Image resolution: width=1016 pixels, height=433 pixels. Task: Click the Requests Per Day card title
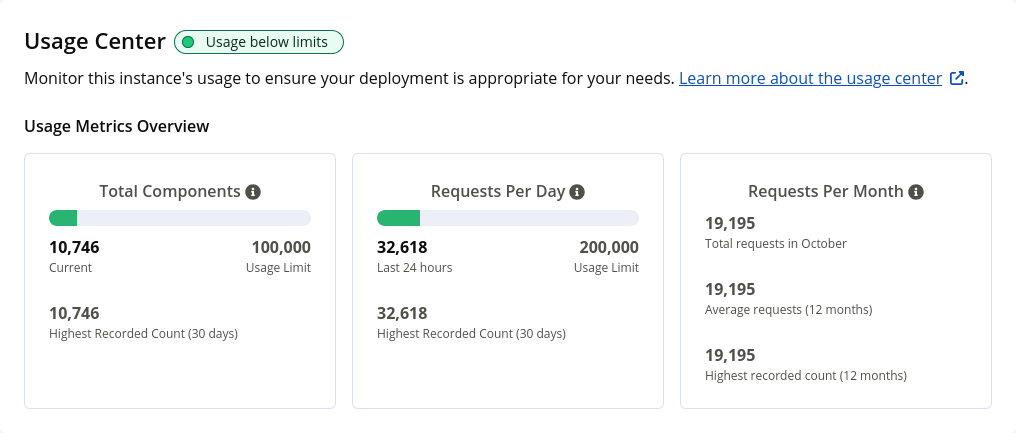[x=498, y=191]
